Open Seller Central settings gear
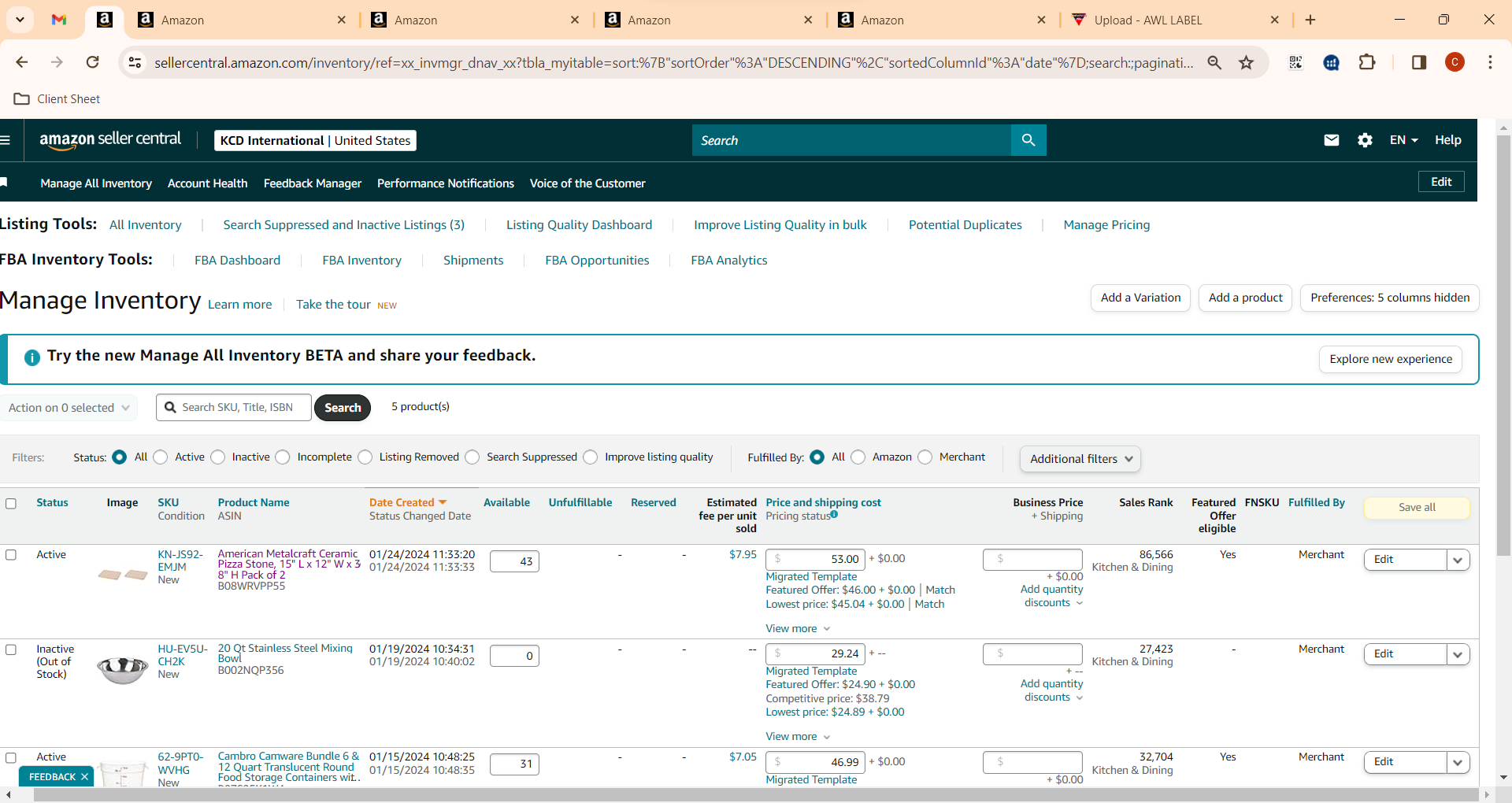Screen dimensions: 1512x803 click(1365, 140)
